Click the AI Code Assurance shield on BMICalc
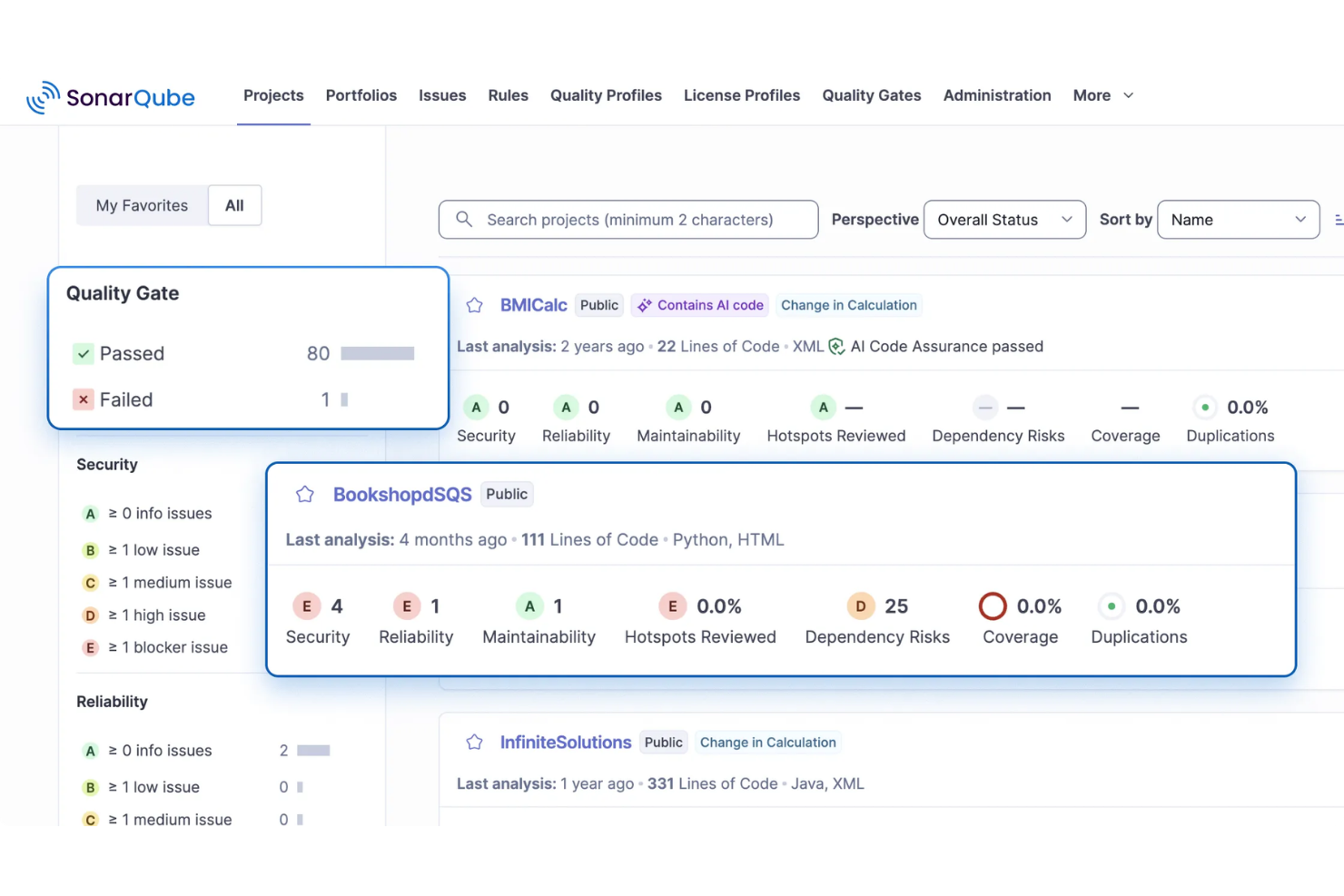 [836, 346]
